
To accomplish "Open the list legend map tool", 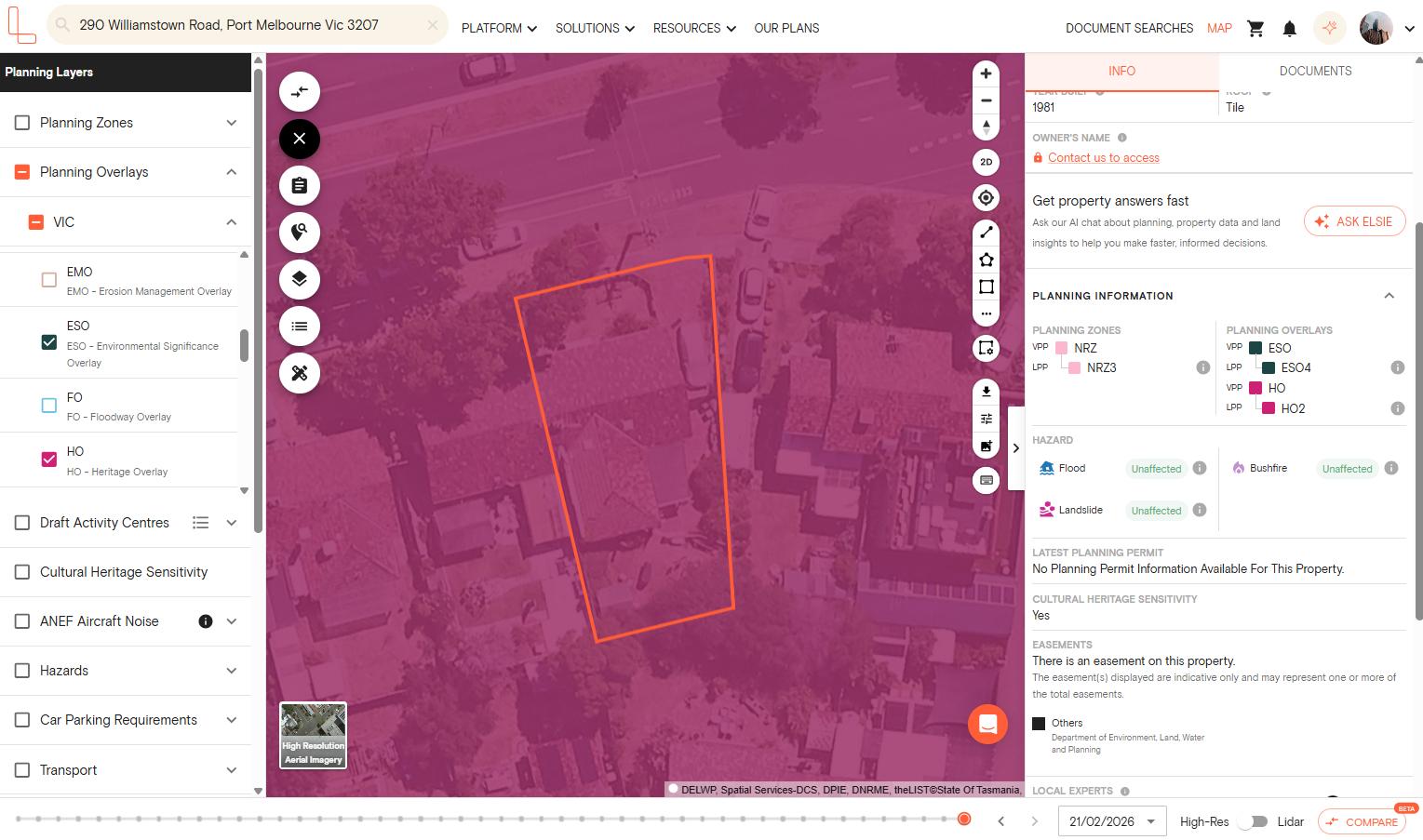I will click(x=300, y=327).
